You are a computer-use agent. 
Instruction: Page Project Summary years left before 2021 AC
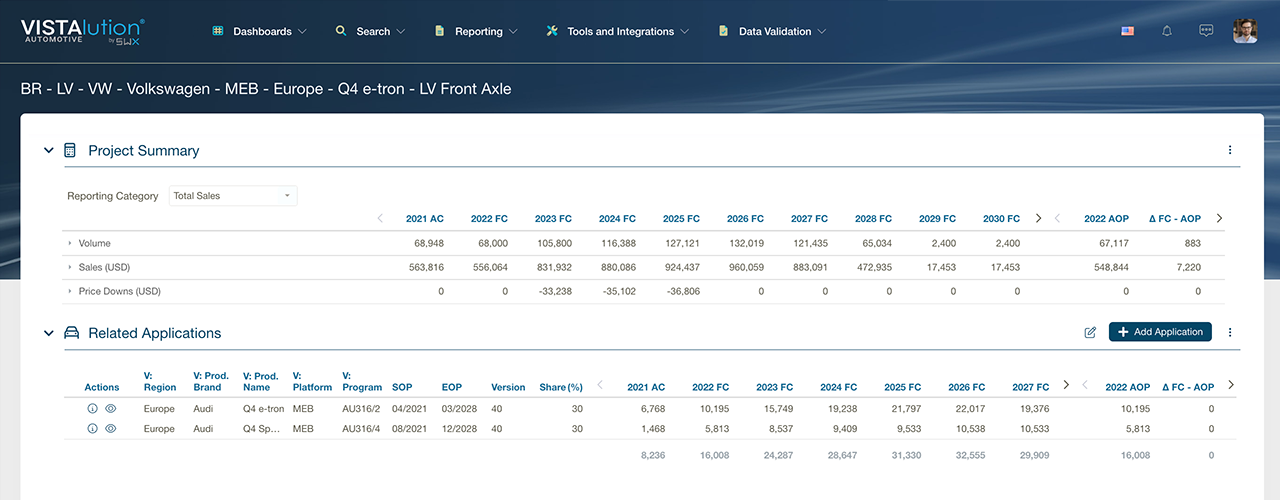pyautogui.click(x=380, y=218)
